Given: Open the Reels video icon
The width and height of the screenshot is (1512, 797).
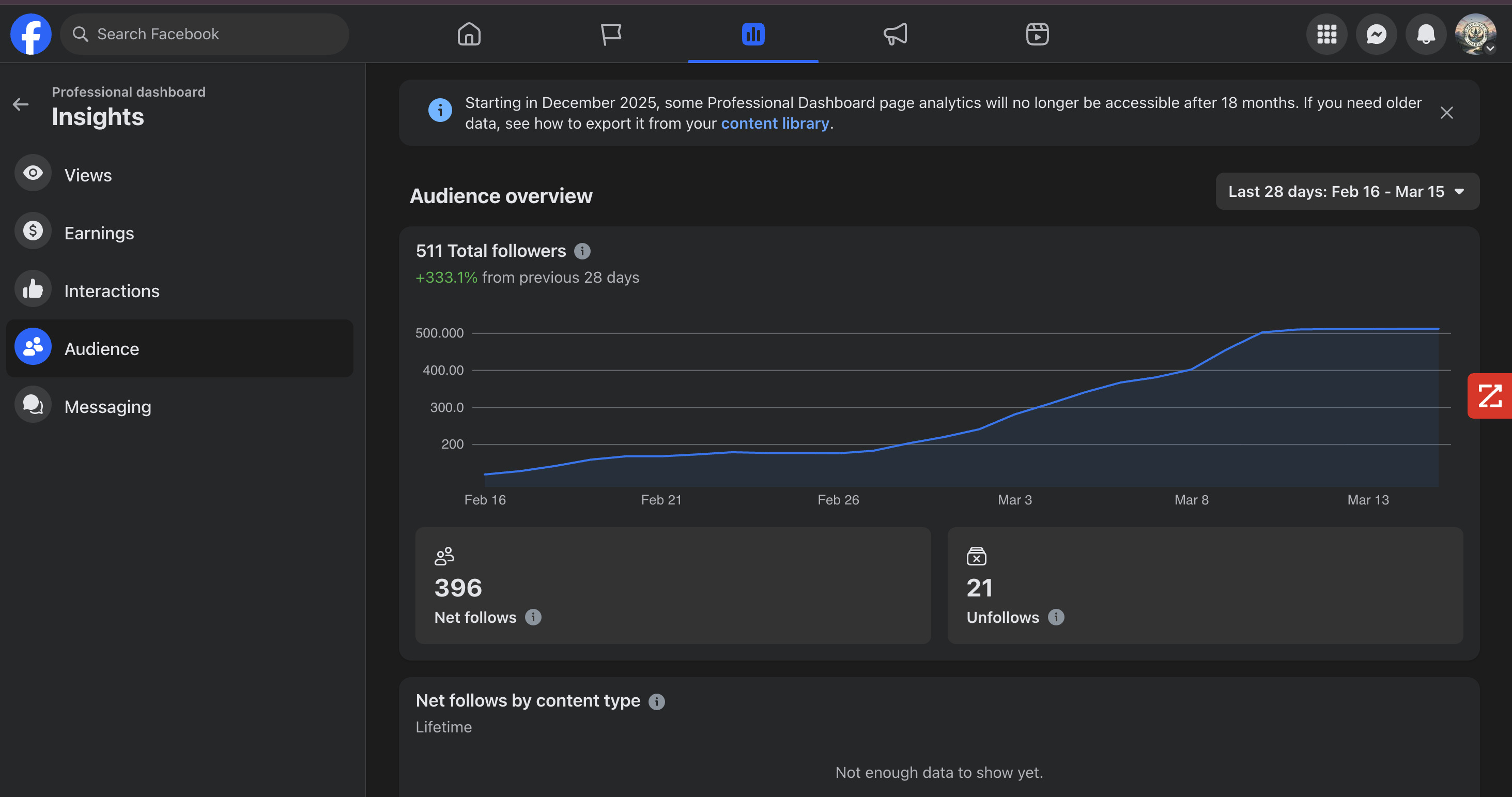Looking at the screenshot, I should click(1037, 34).
